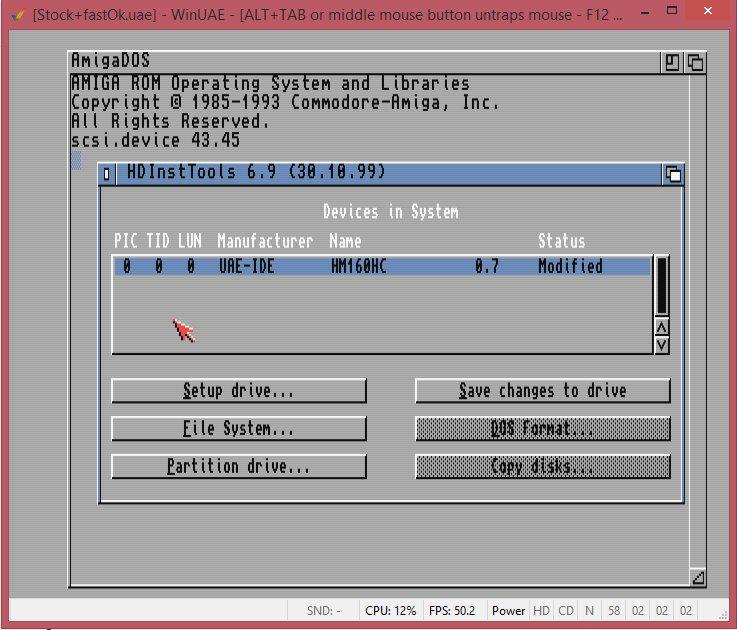Click the greyed-out Copy disks... button

coord(543,466)
